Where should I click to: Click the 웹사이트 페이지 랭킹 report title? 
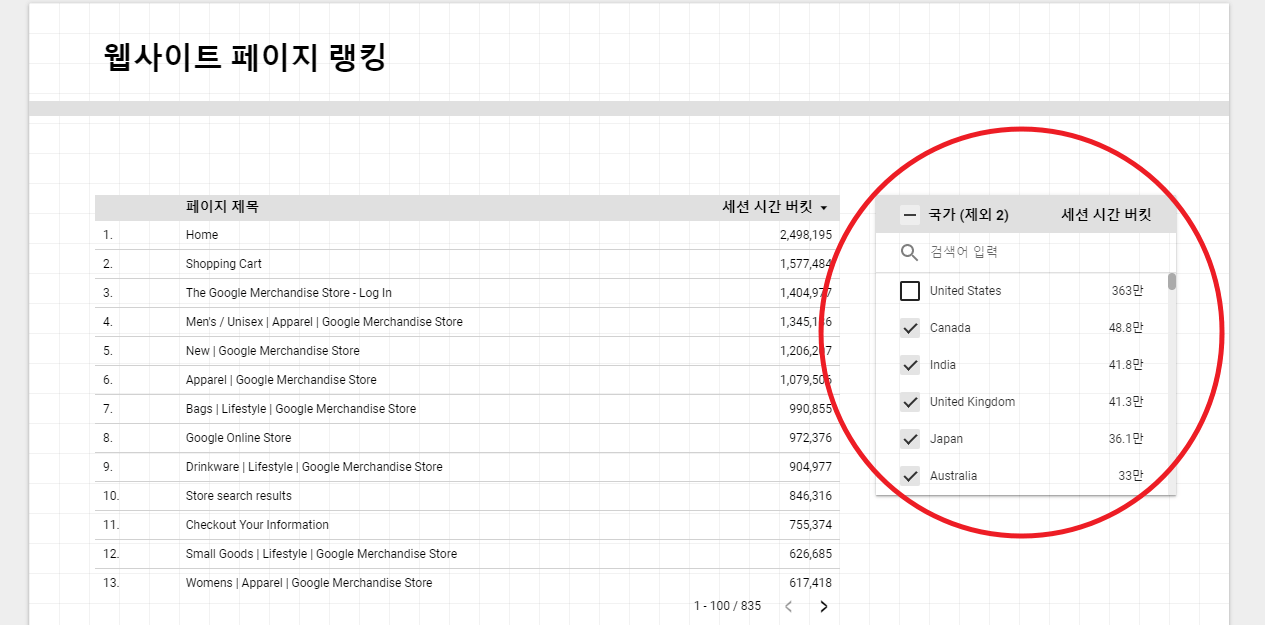(243, 58)
